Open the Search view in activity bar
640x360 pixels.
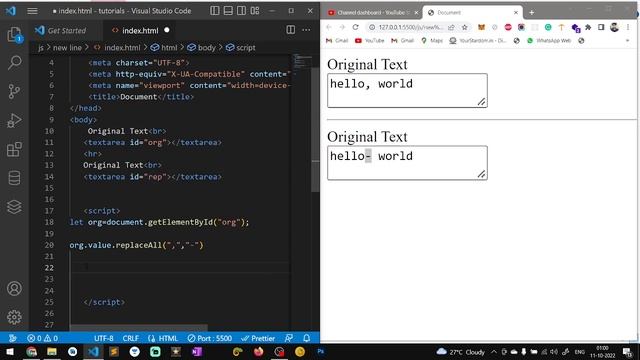[14, 62]
